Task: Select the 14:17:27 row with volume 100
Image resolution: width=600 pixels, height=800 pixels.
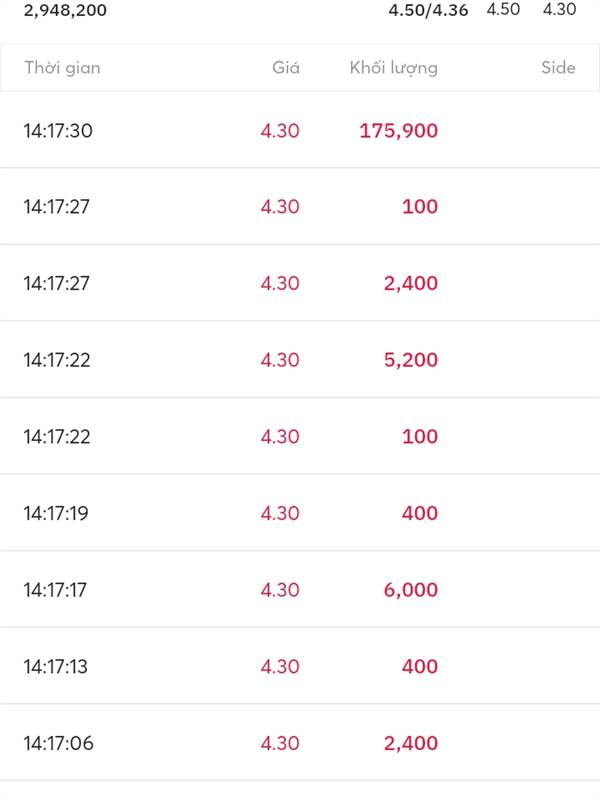Action: click(x=300, y=207)
